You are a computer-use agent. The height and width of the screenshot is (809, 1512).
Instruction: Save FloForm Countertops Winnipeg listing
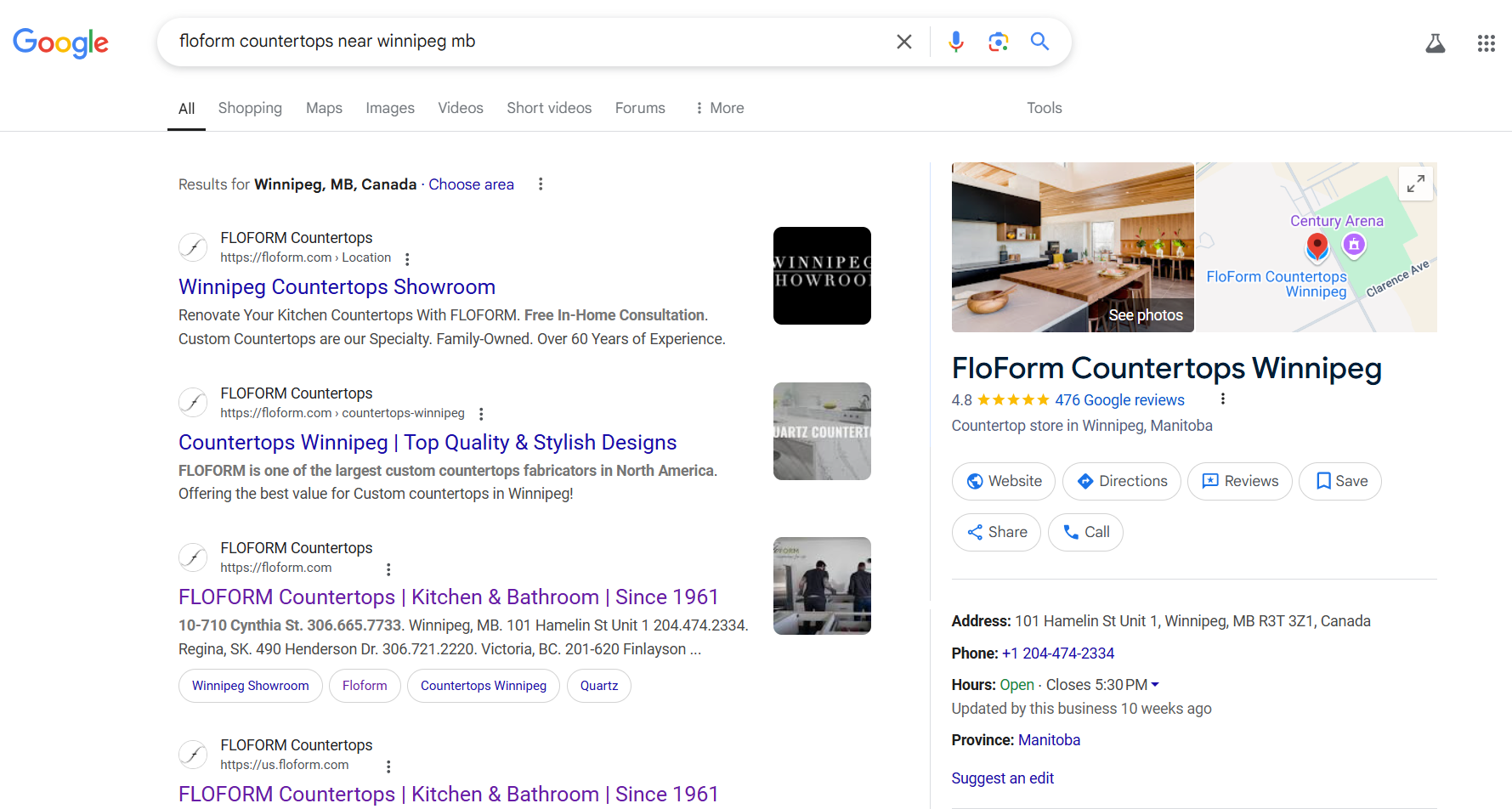[1339, 481]
